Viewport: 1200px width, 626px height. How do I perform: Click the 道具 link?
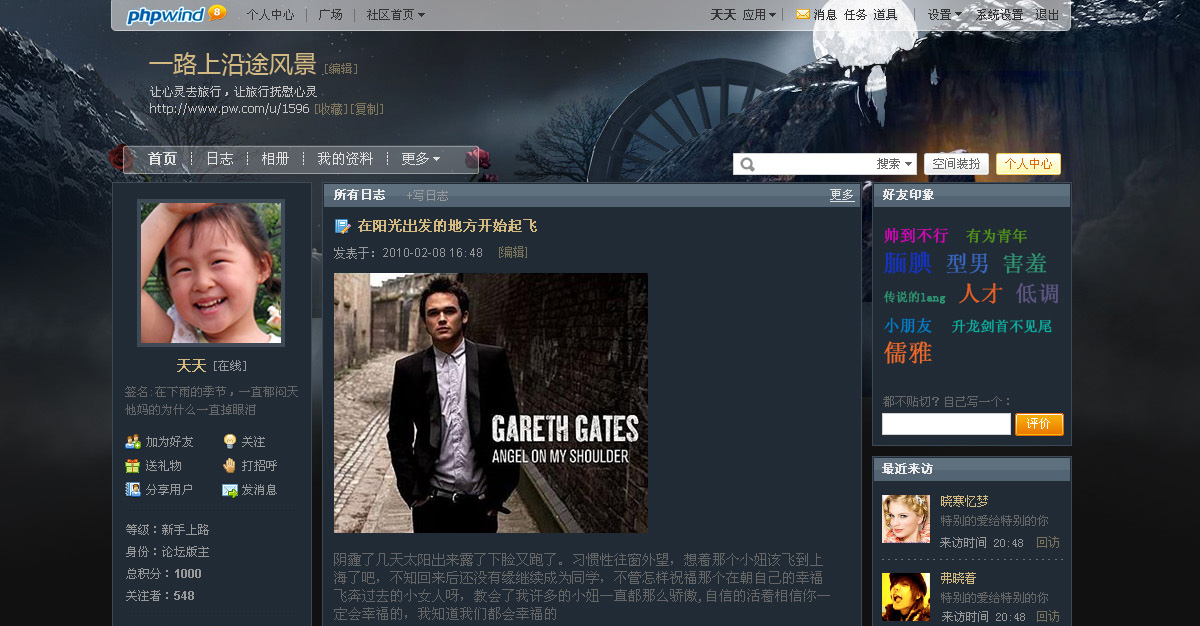(x=885, y=15)
